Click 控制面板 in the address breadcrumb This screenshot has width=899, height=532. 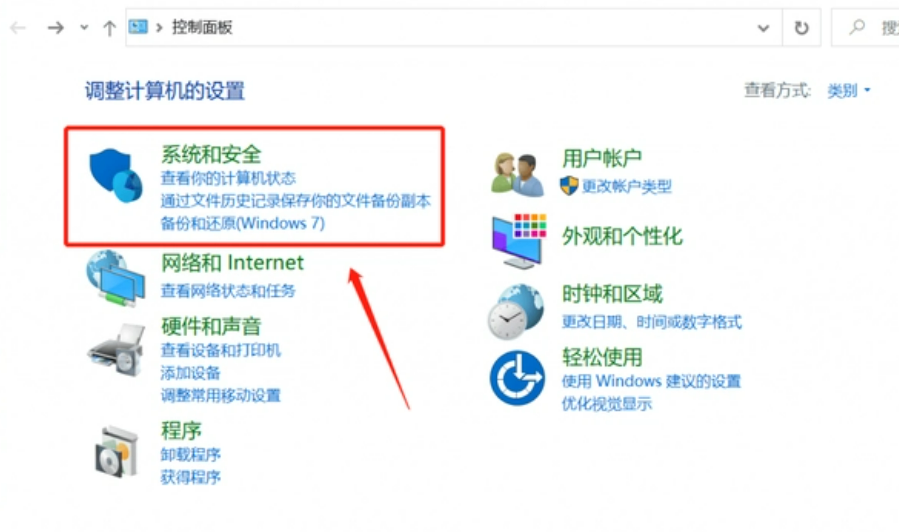pos(202,27)
